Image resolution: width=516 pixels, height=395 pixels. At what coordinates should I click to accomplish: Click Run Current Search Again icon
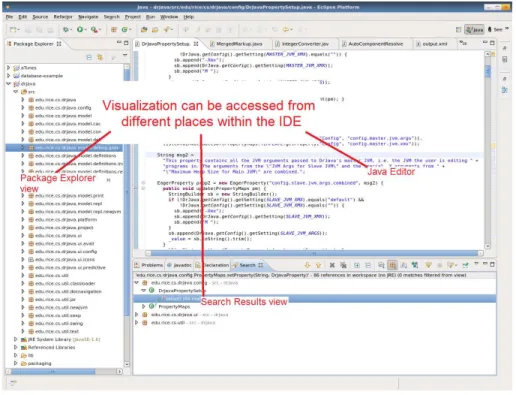[x=428, y=265]
